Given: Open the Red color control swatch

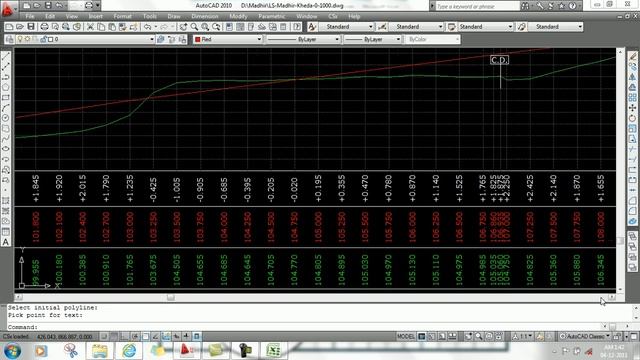Looking at the screenshot, I should coord(198,39).
